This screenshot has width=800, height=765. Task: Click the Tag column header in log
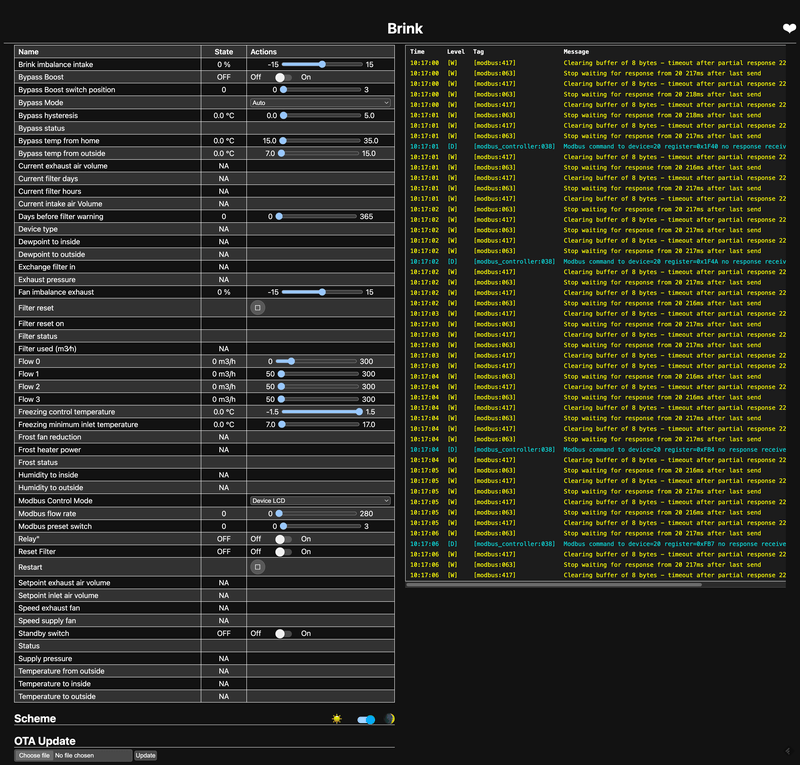click(x=478, y=52)
